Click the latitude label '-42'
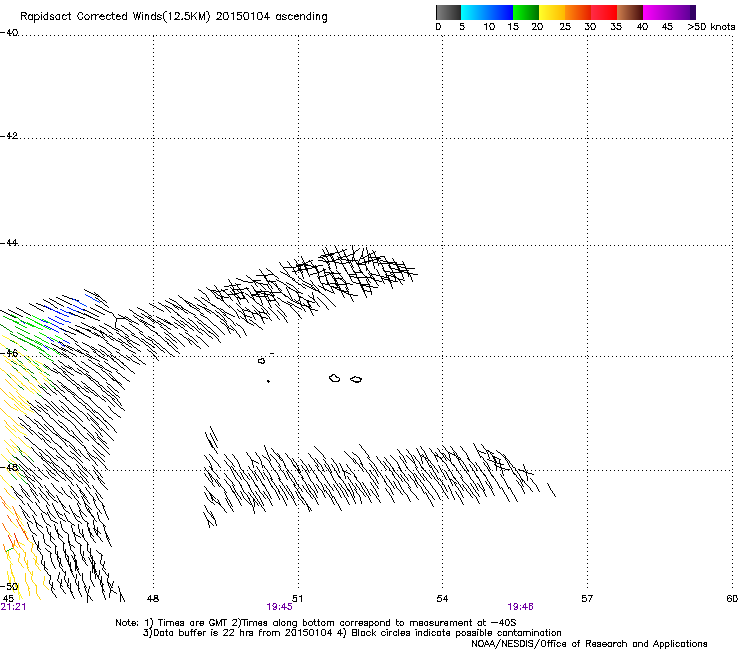The height and width of the screenshot is (650, 740). (9, 136)
